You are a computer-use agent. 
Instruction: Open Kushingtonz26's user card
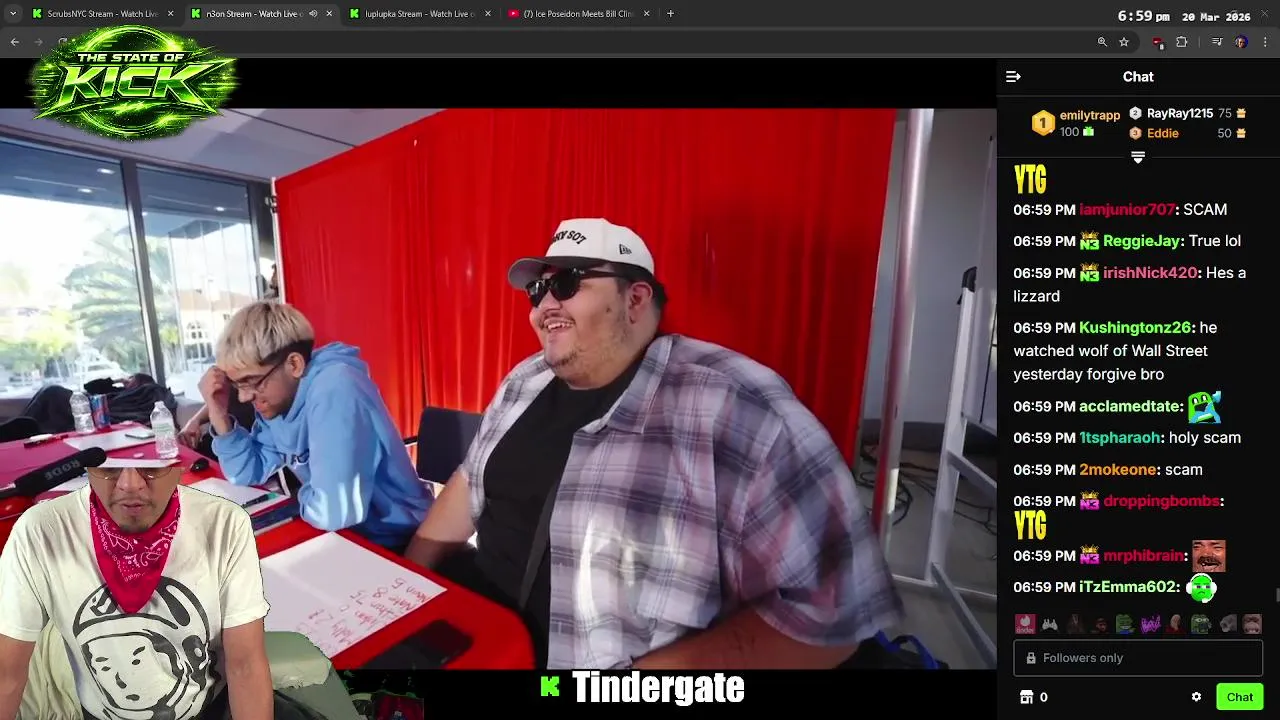(x=1135, y=328)
